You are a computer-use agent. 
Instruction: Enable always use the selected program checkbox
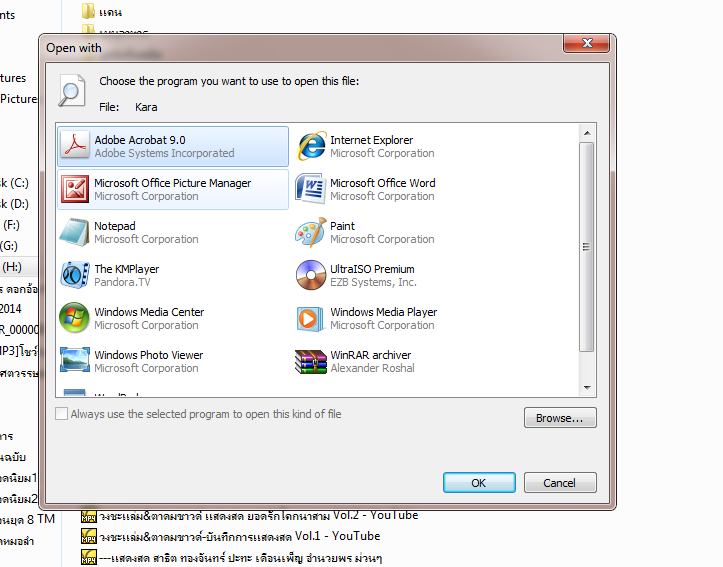[61, 413]
